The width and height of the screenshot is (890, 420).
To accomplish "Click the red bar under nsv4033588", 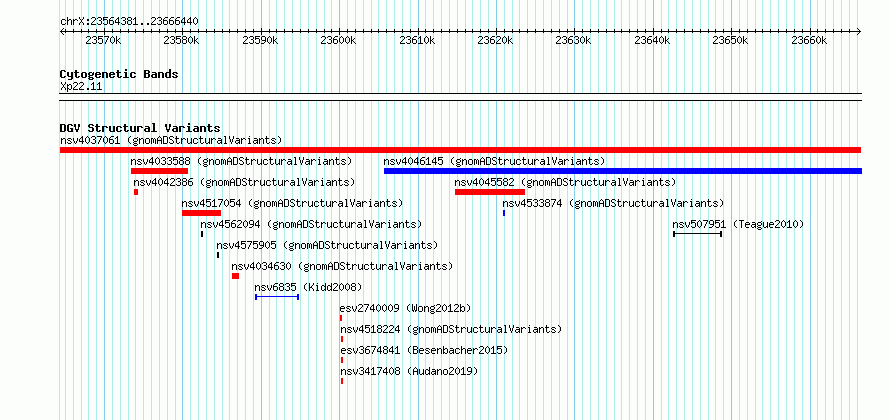I will 159,171.
